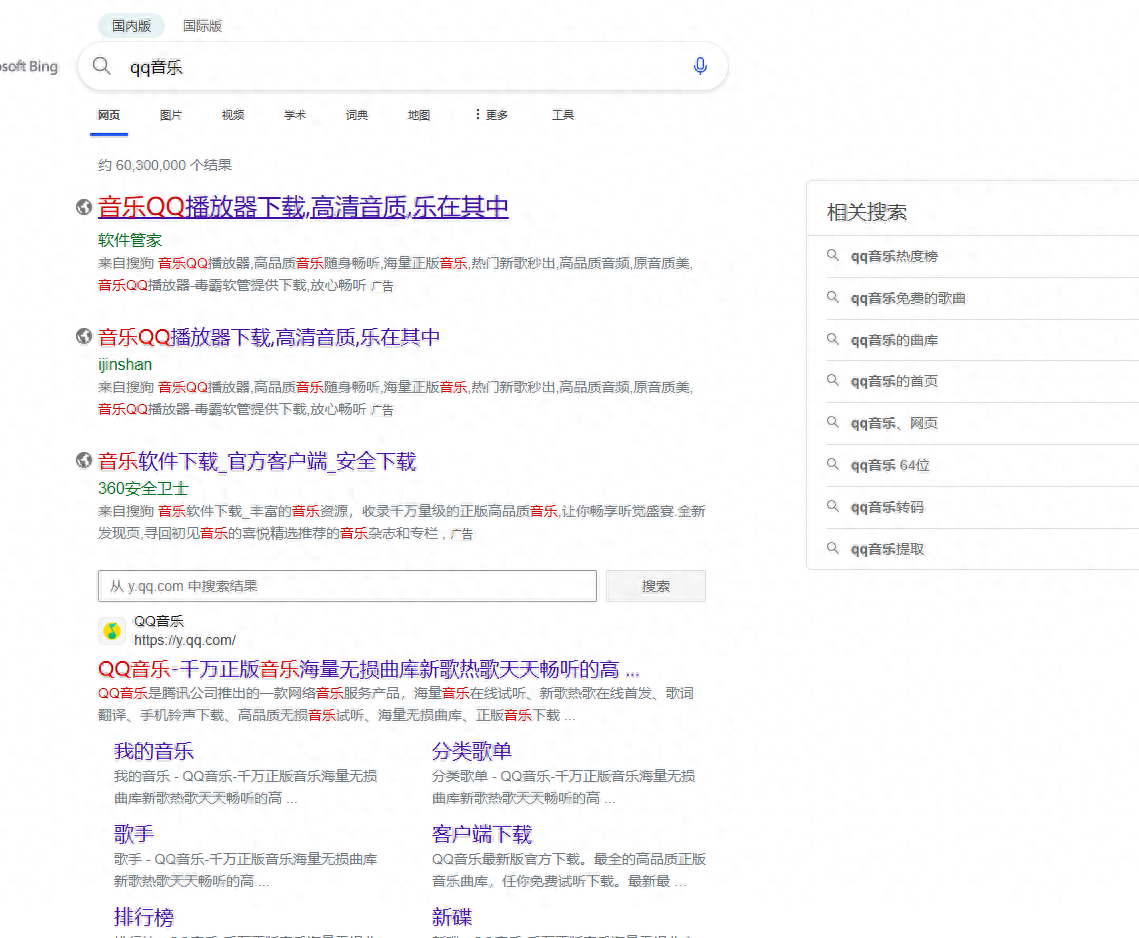Click the 搜索 button for site search
Viewport: 1139px width, 938px height.
[655, 585]
